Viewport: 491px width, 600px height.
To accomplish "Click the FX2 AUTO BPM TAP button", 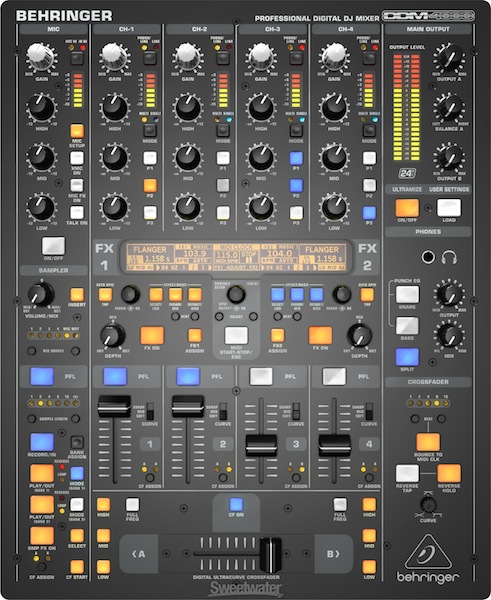I will click(367, 295).
